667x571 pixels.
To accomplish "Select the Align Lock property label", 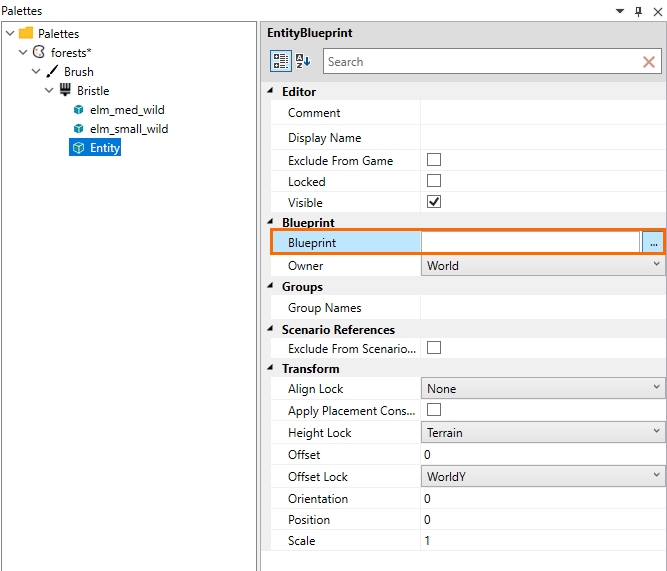I will (315, 388).
